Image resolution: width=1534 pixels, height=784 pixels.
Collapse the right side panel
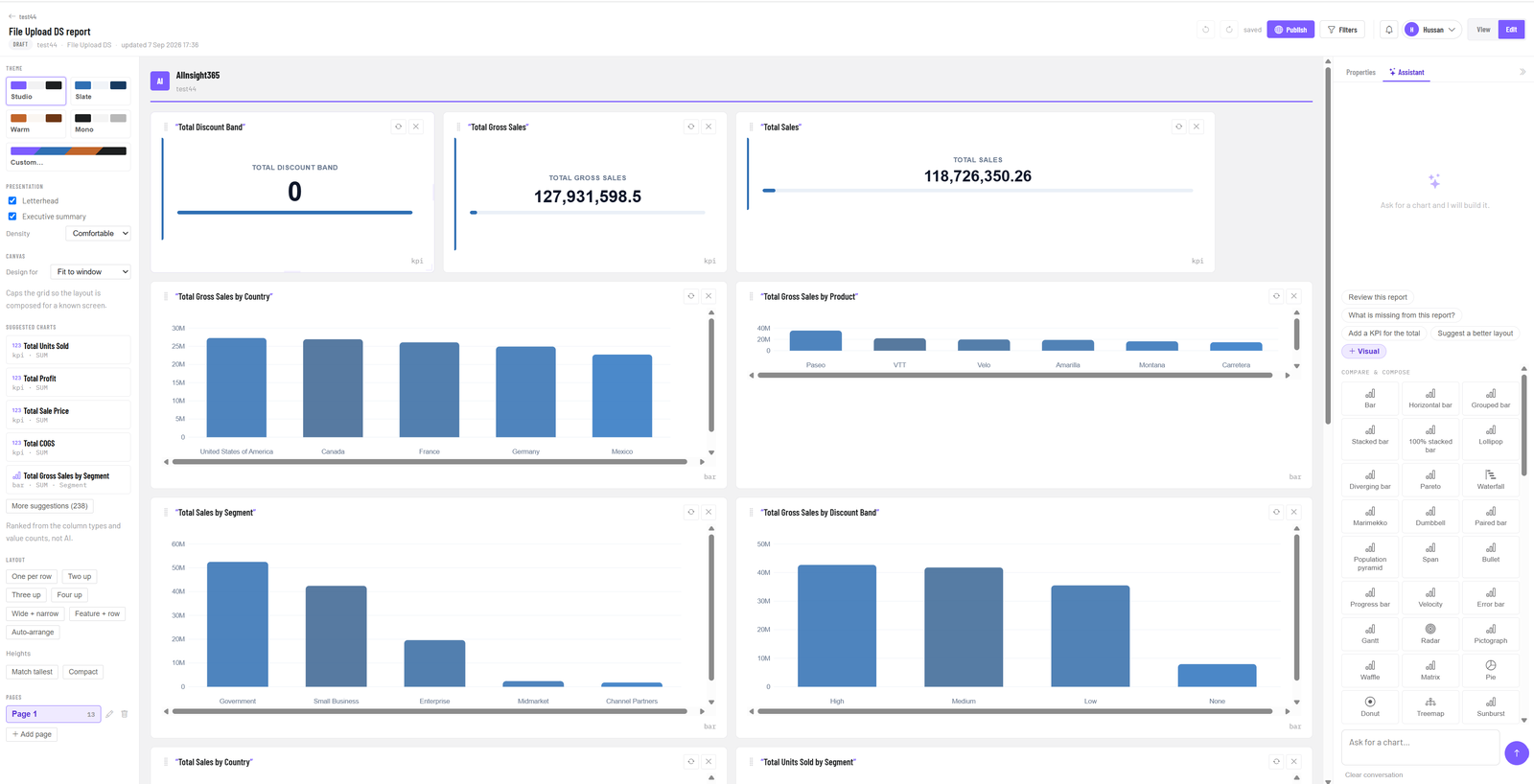(x=1522, y=72)
